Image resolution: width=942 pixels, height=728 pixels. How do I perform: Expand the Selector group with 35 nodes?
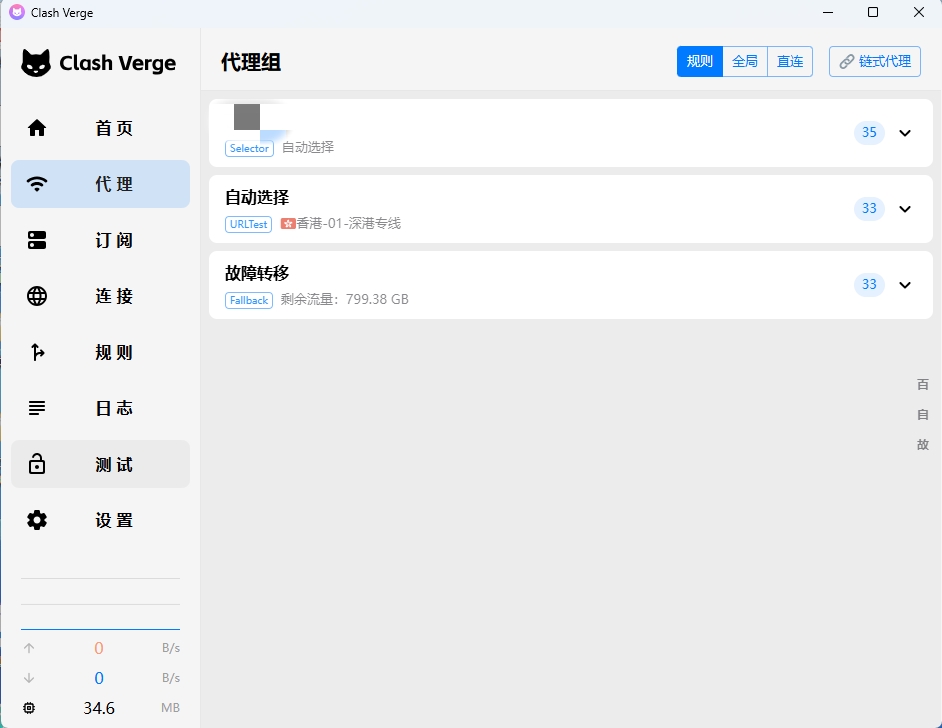(x=905, y=133)
